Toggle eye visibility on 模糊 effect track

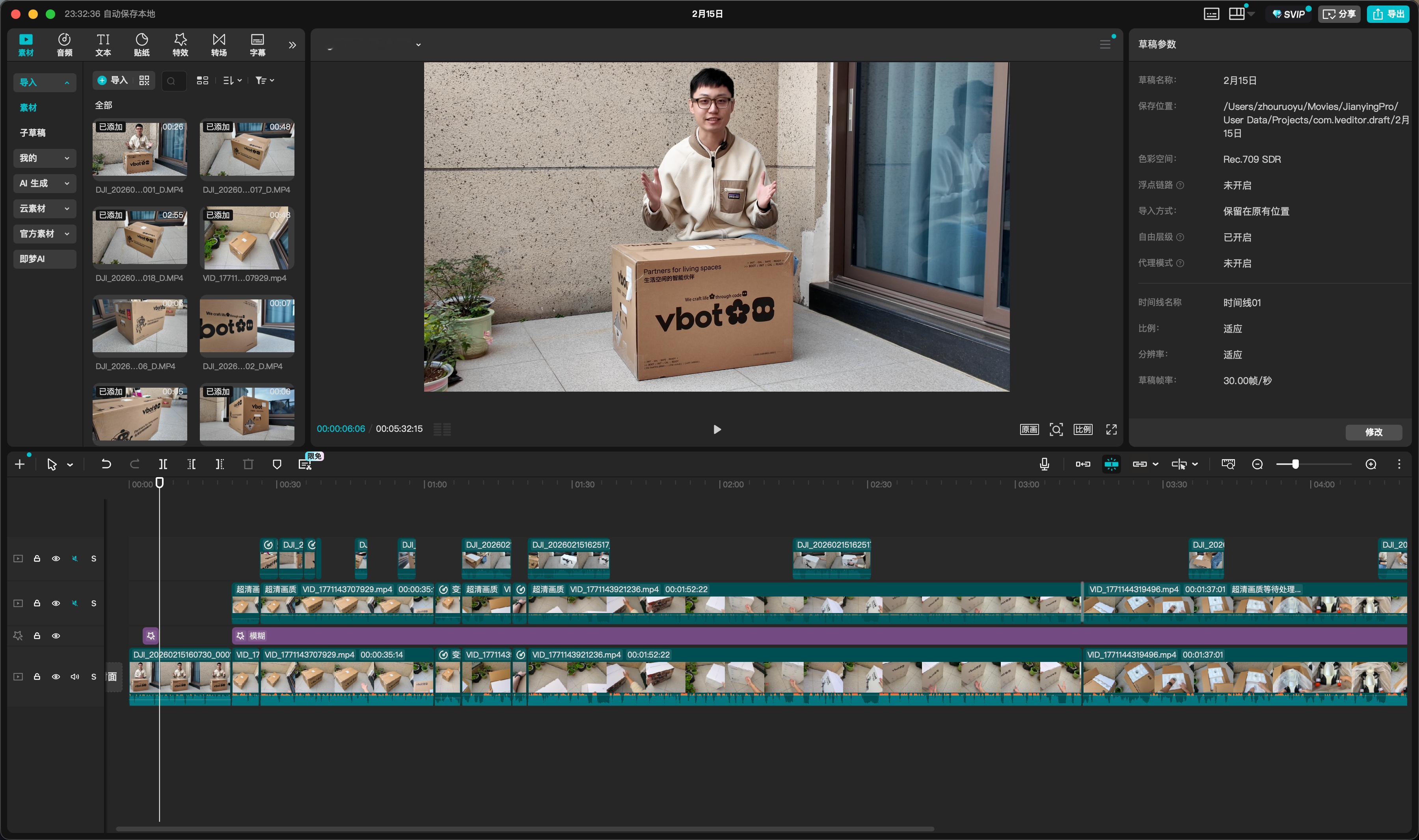point(56,636)
